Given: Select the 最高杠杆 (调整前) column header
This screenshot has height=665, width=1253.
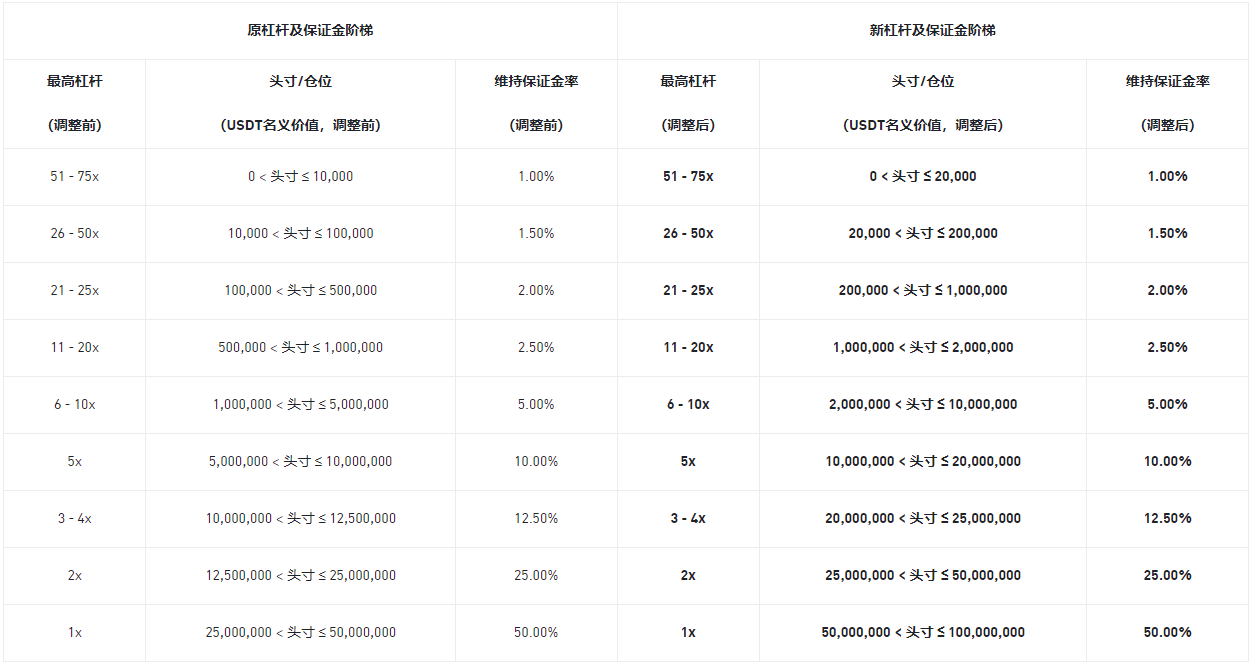Looking at the screenshot, I should click(74, 103).
